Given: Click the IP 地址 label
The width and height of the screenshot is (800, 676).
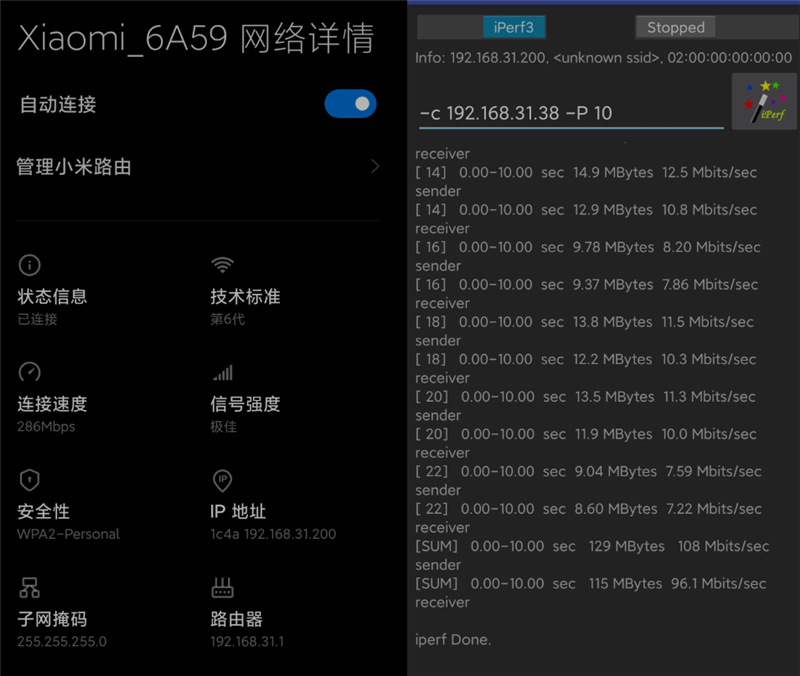Looking at the screenshot, I should (238, 512).
